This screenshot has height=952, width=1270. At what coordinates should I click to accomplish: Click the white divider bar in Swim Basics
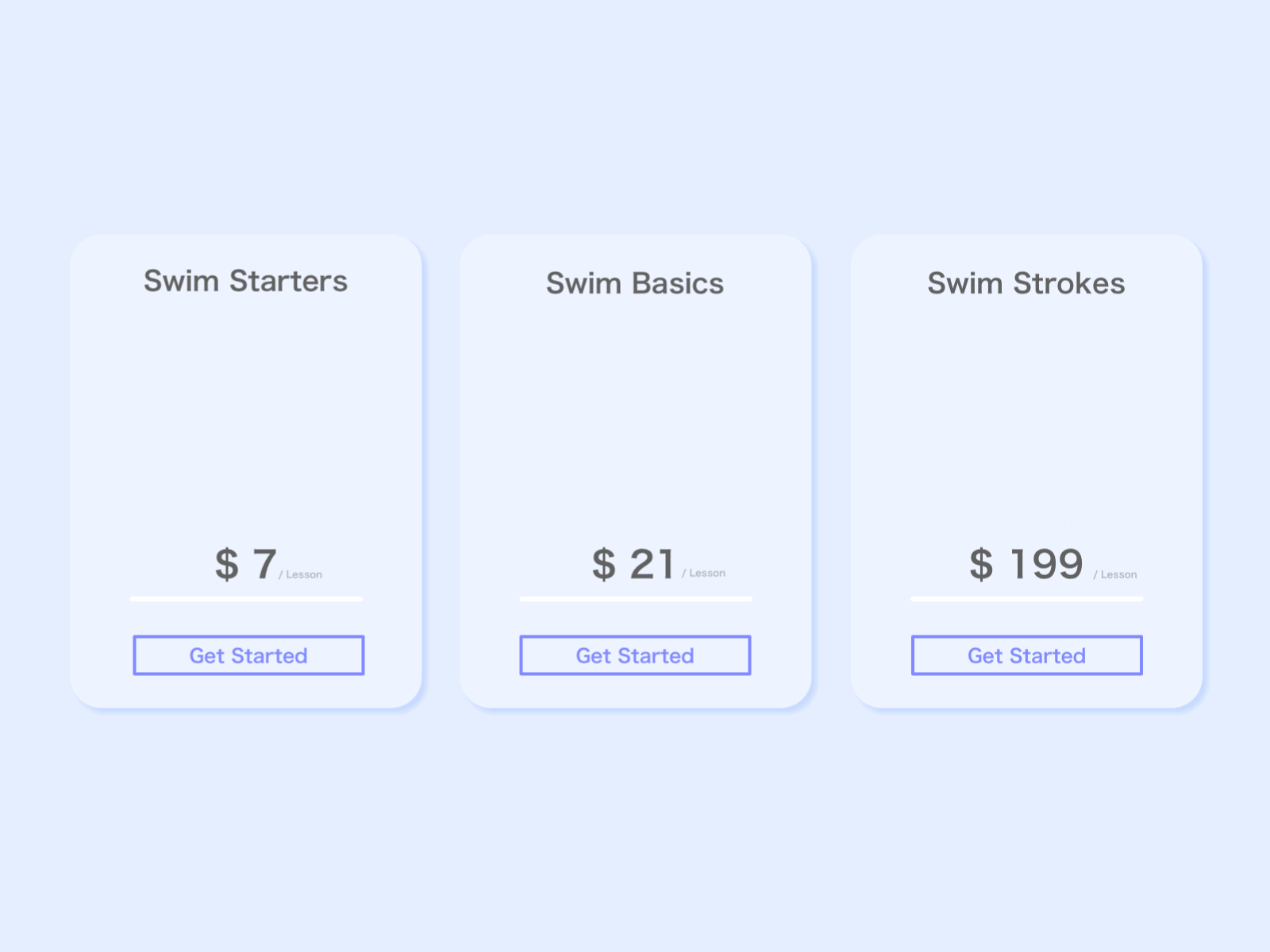(x=636, y=599)
